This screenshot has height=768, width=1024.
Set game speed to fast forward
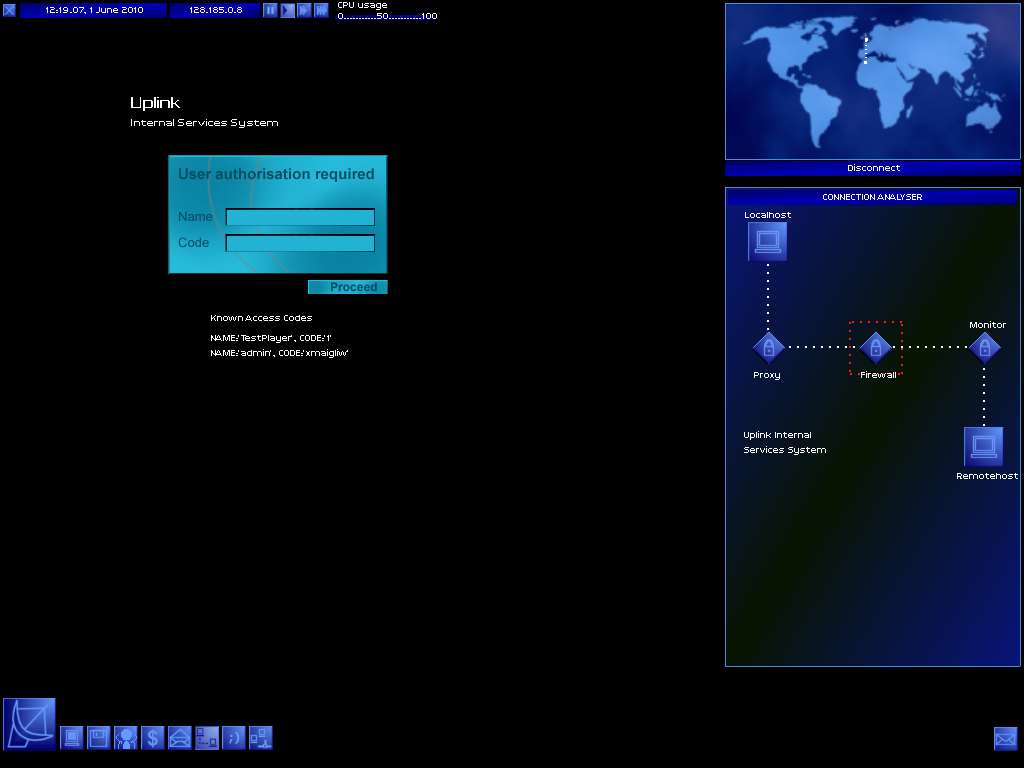[304, 10]
